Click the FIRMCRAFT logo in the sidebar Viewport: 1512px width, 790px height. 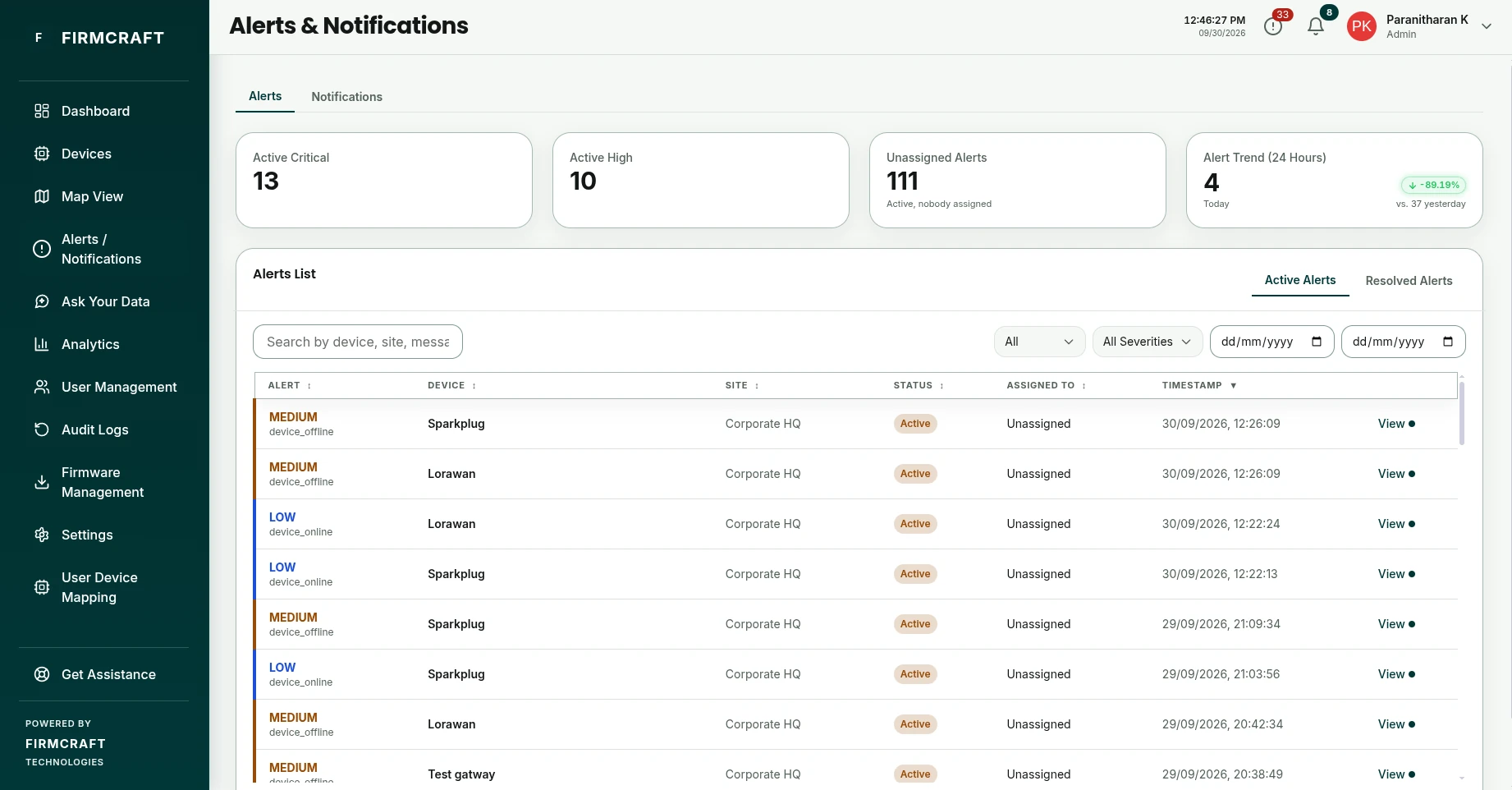(x=100, y=38)
